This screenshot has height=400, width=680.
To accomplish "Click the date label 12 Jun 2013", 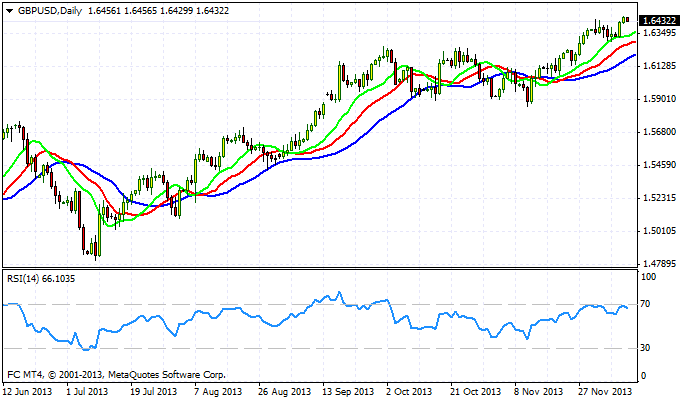I will point(27,391).
